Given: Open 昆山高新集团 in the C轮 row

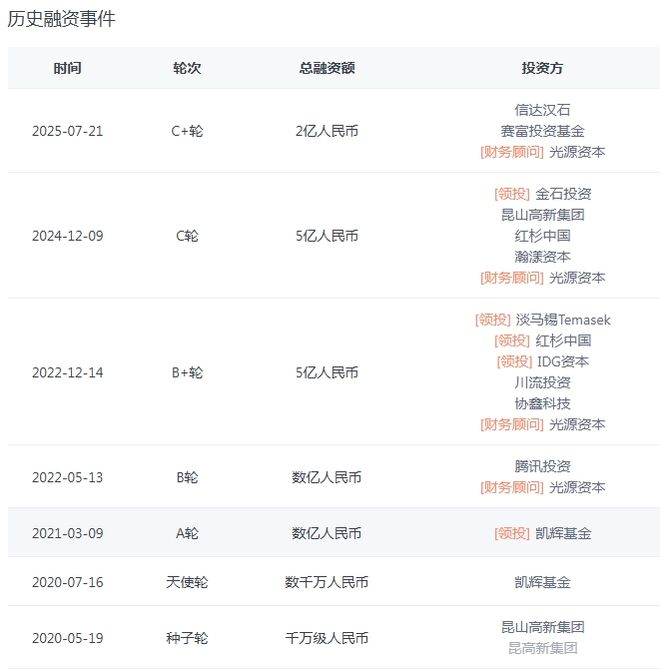Looking at the screenshot, I should [x=542, y=215].
